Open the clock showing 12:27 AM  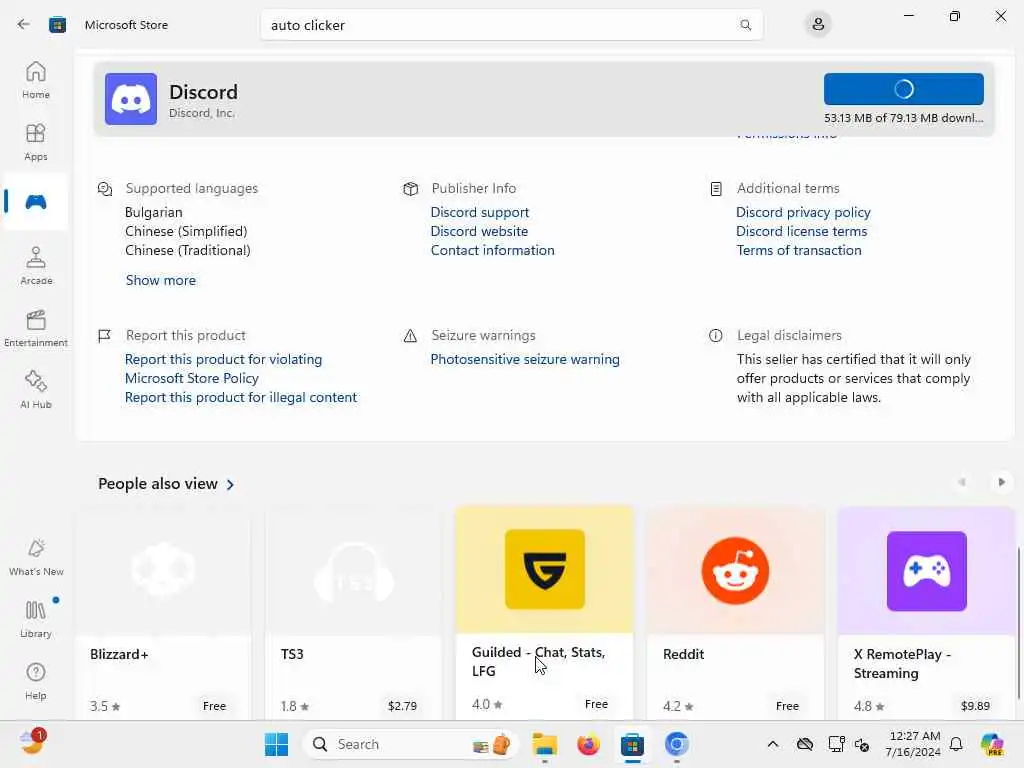913,744
